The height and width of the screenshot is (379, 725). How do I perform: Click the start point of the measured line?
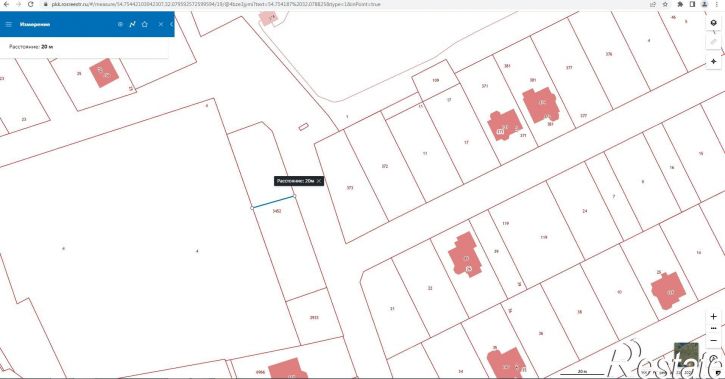pyautogui.click(x=252, y=208)
